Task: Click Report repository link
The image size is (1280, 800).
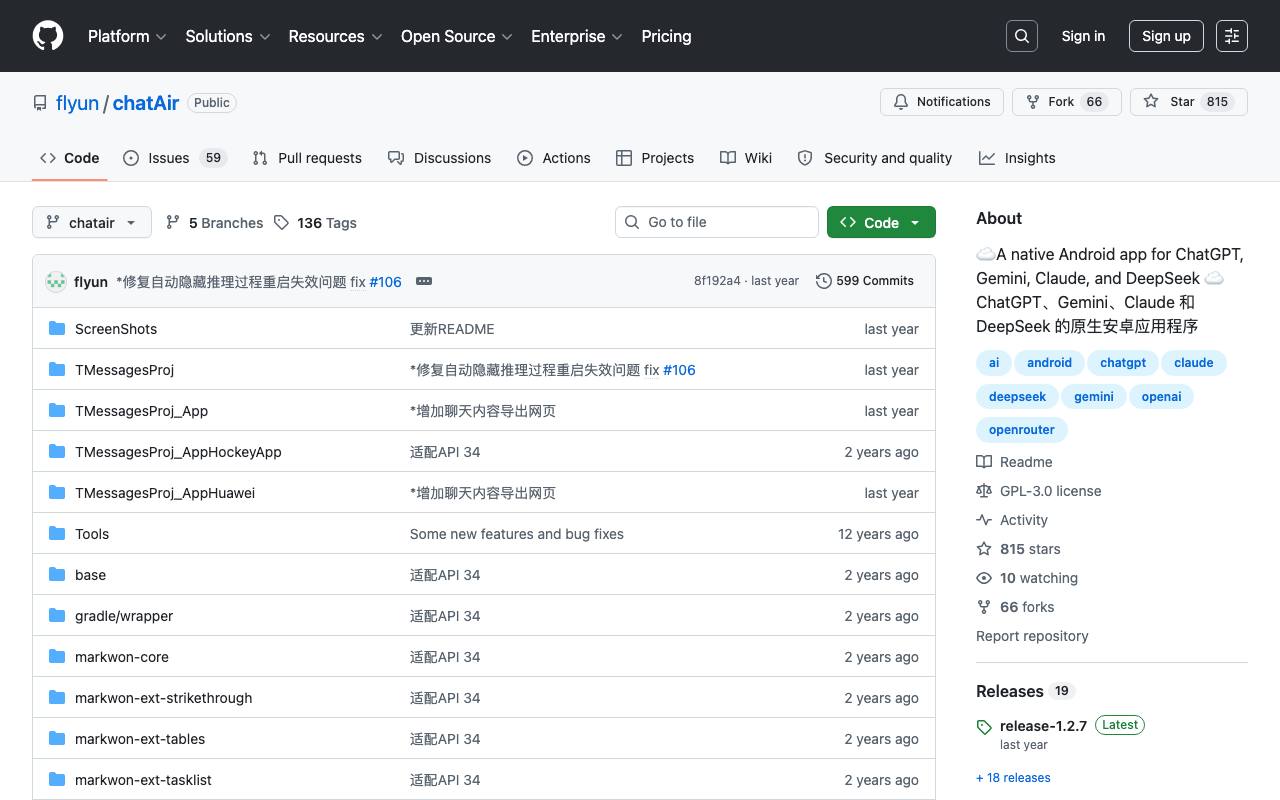Action: (x=1032, y=636)
